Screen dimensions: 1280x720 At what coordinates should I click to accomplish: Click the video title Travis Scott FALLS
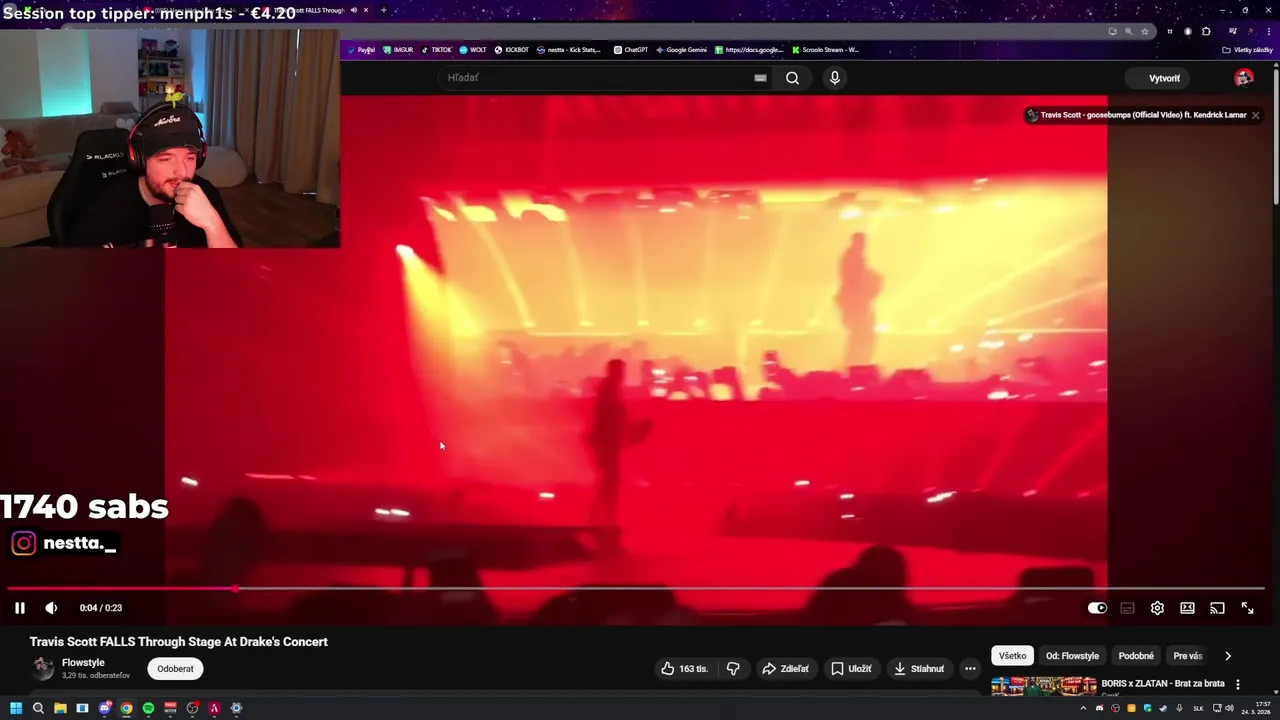179,642
